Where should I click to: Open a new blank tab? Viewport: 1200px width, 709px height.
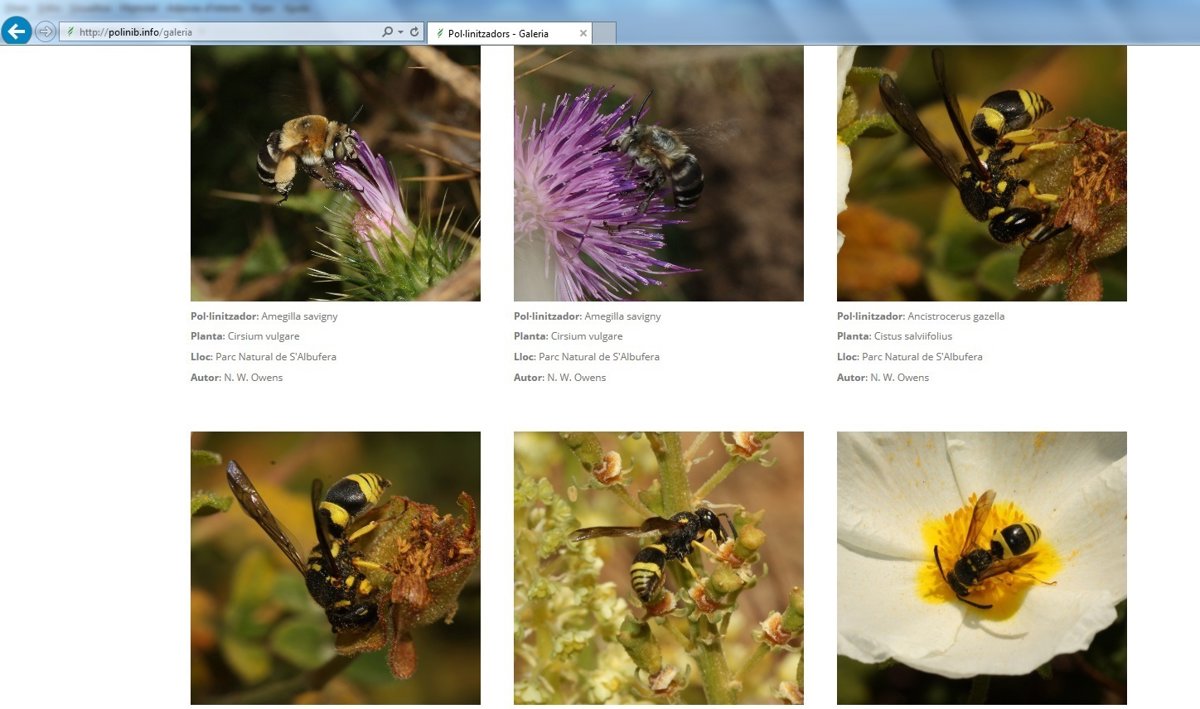click(x=604, y=33)
